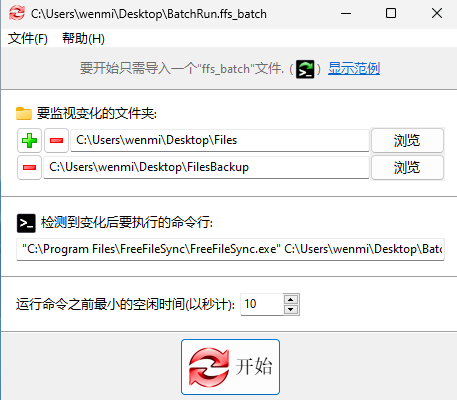Viewport: 457px width, 400px height.
Task: Click the black command line terminal icon
Action: (26, 223)
